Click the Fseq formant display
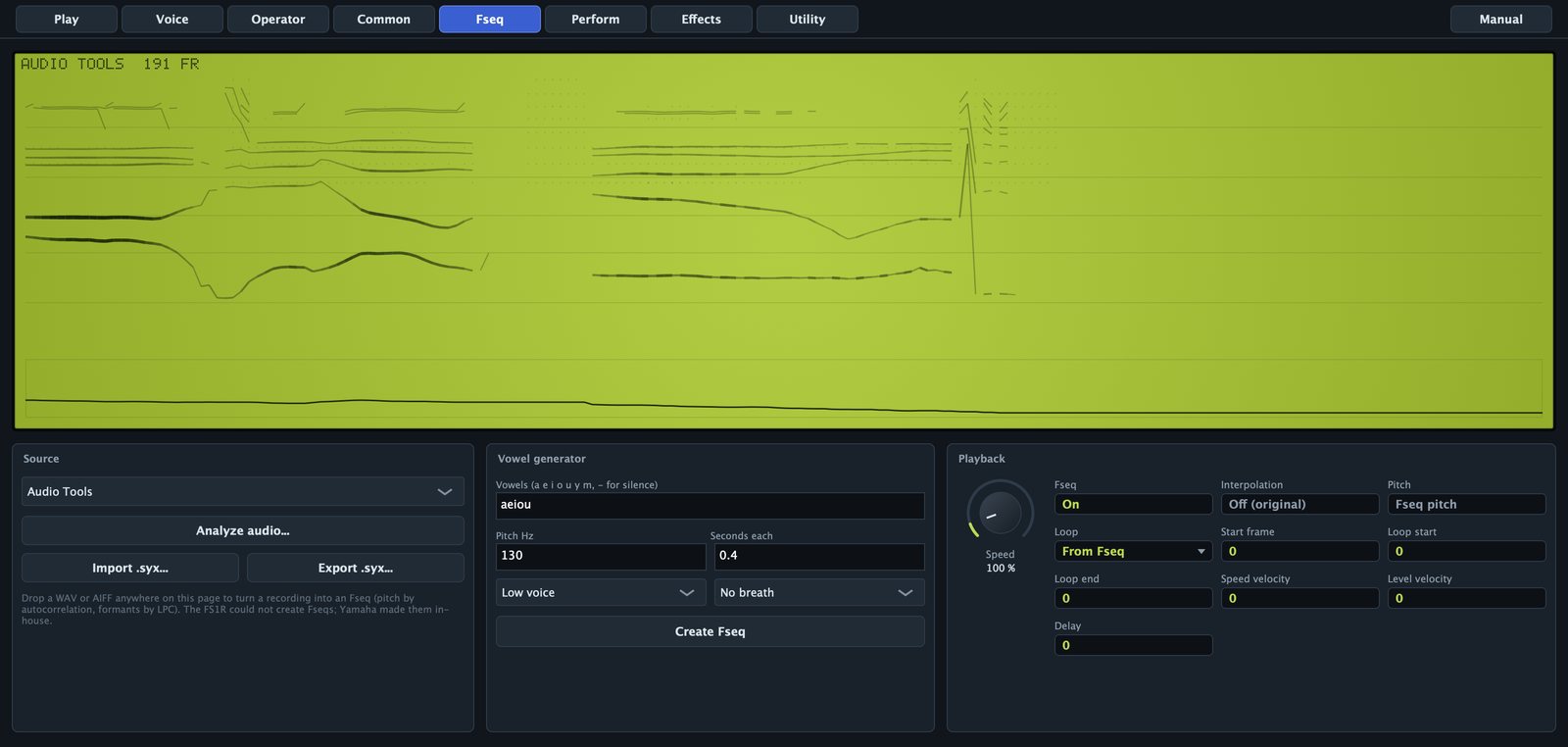The height and width of the screenshot is (747, 1568). pyautogui.click(x=784, y=241)
